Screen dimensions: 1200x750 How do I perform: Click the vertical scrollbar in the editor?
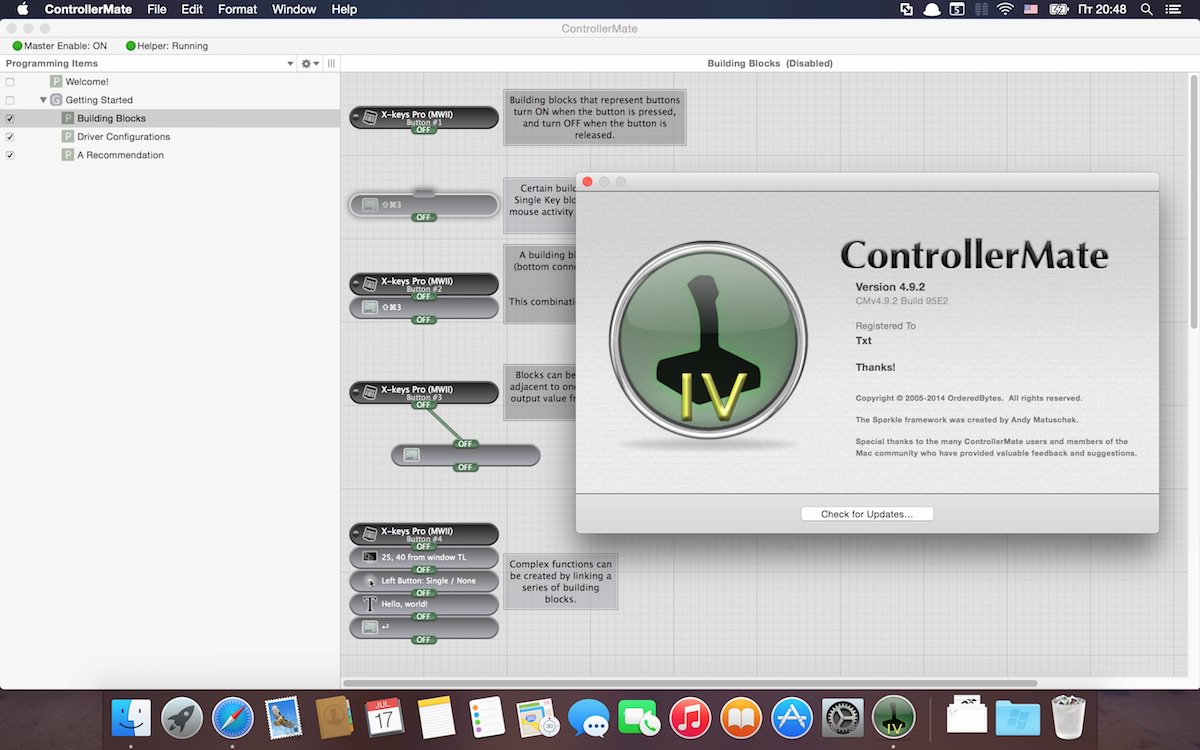pyautogui.click(x=1194, y=200)
